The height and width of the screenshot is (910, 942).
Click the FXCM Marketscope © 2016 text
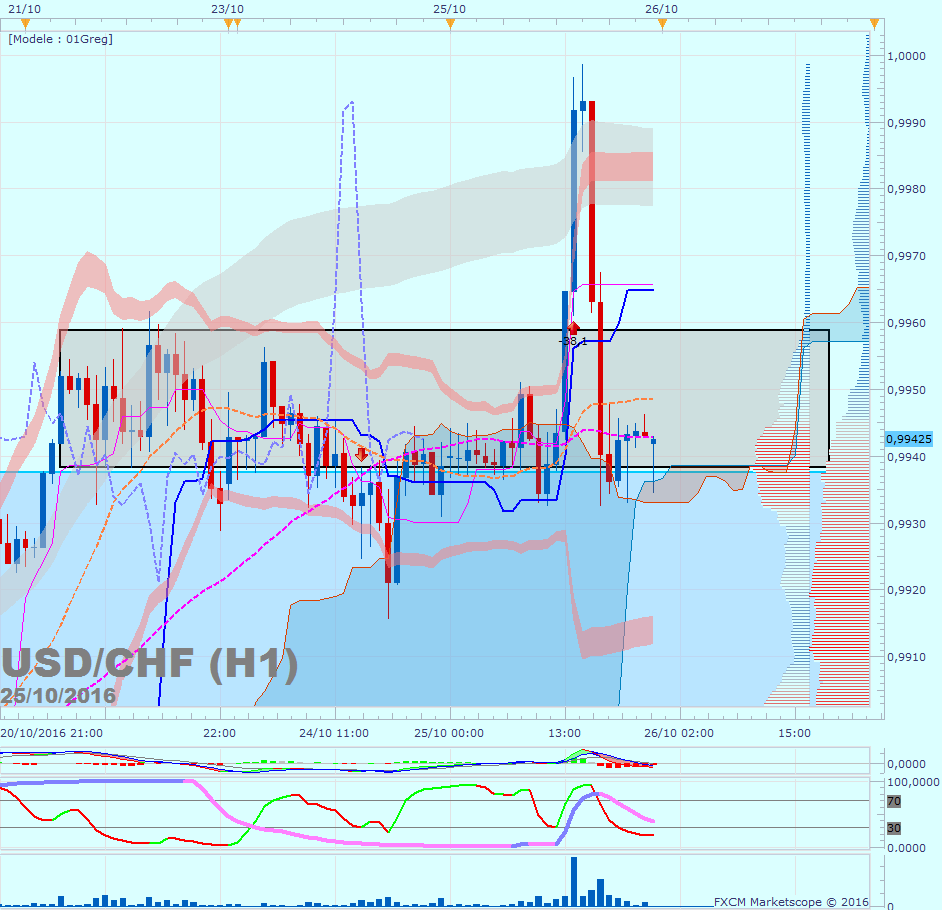791,902
